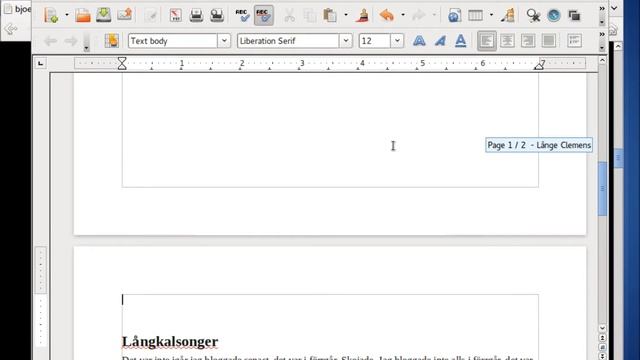Click the document vertical scrollbar thumb
Screen dimensions: 640x360
tap(602, 189)
